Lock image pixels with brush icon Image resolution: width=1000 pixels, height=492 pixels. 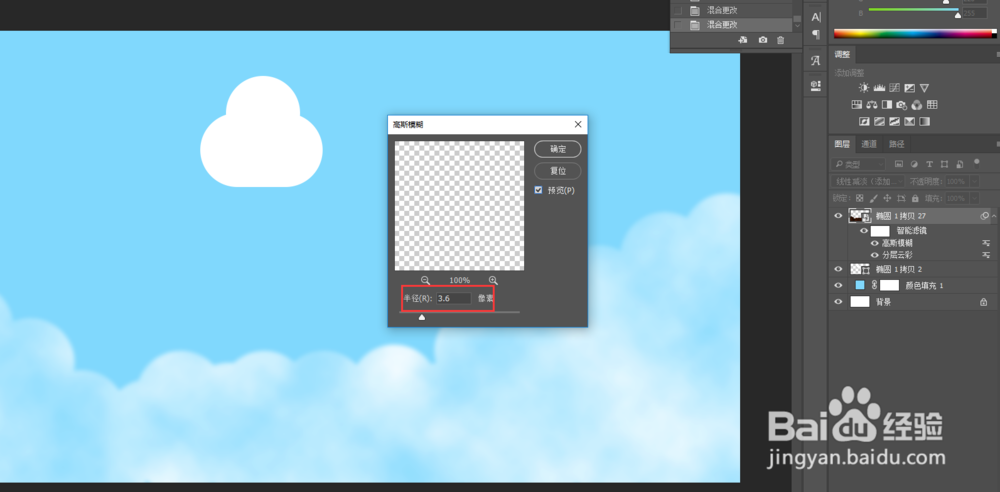coord(874,198)
